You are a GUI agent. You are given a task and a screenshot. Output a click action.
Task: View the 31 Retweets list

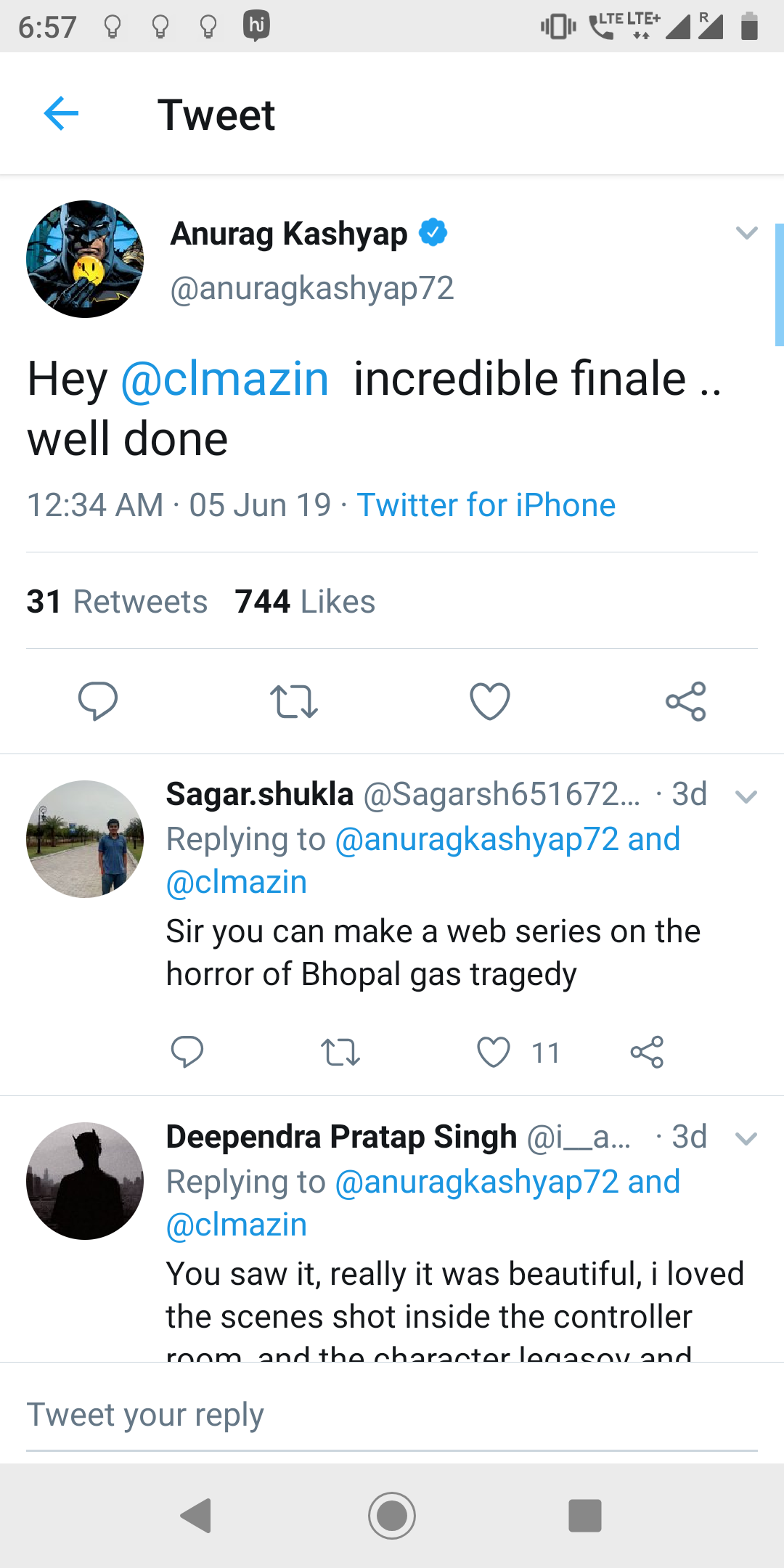(x=118, y=602)
